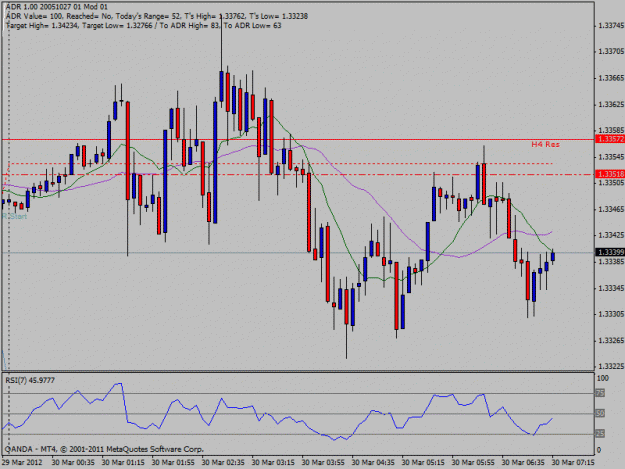Image resolution: width=625 pixels, height=469 pixels.
Task: Click the 1.33625 price scale label
Action: 611,104
